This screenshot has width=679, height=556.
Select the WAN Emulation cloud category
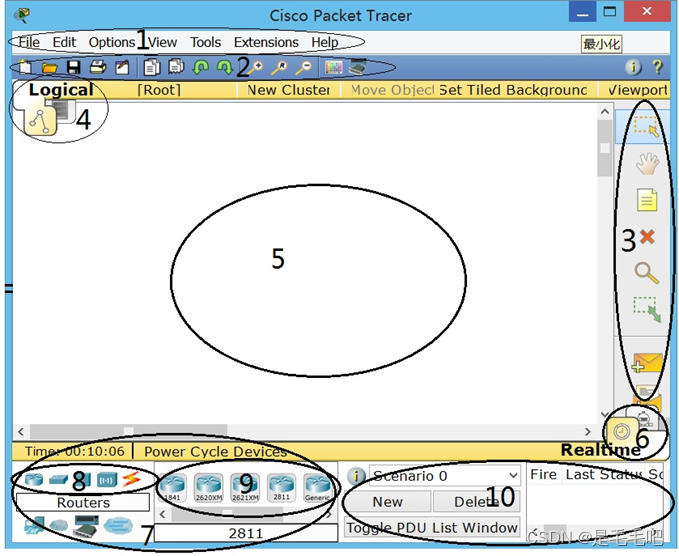pos(58,526)
